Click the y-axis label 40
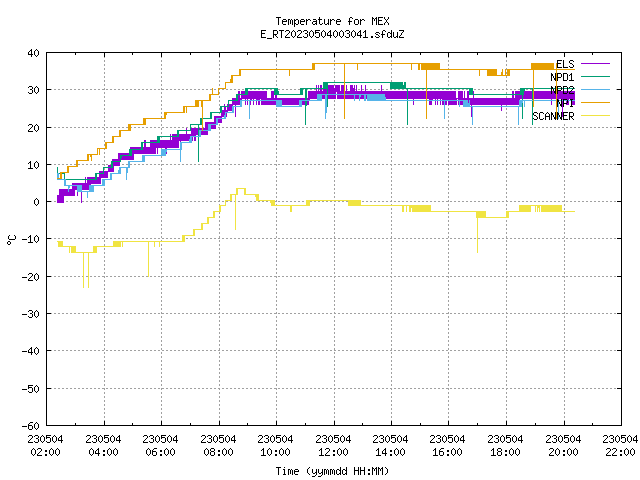 tap(33, 53)
